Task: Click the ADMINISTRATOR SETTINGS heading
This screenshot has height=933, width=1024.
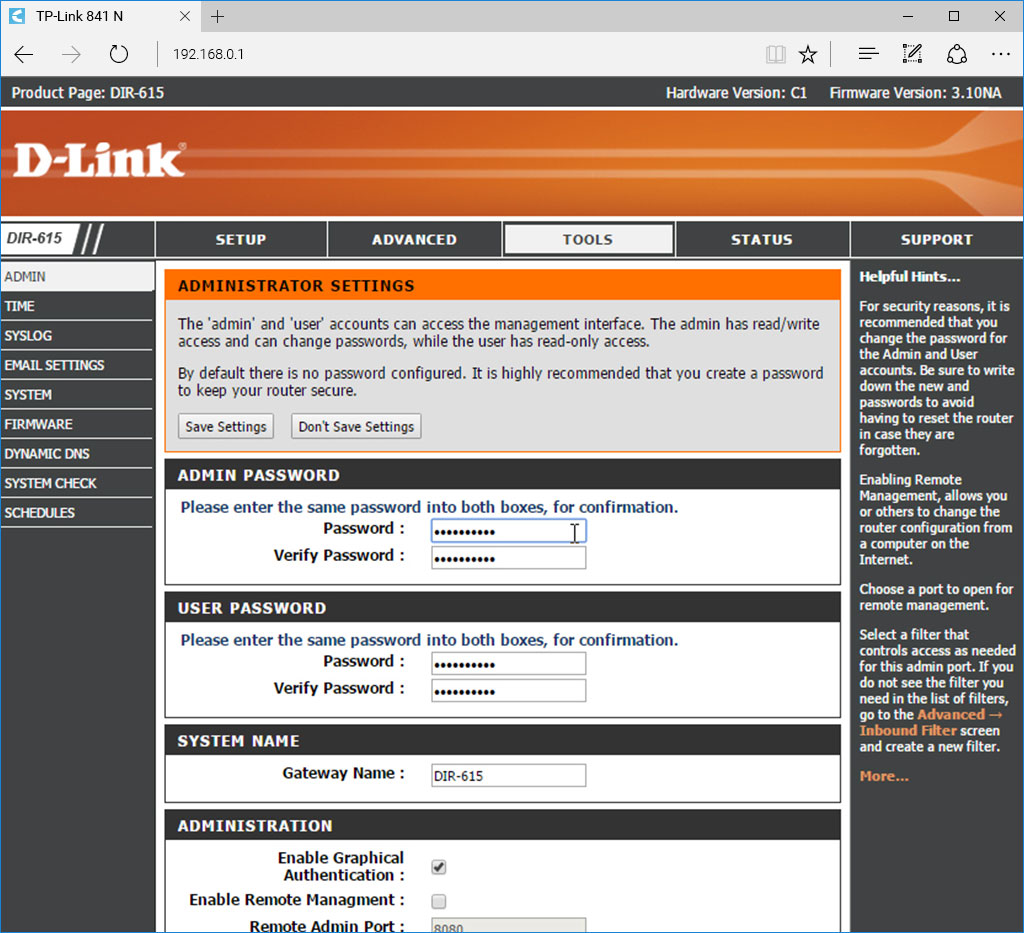Action: coord(296,286)
